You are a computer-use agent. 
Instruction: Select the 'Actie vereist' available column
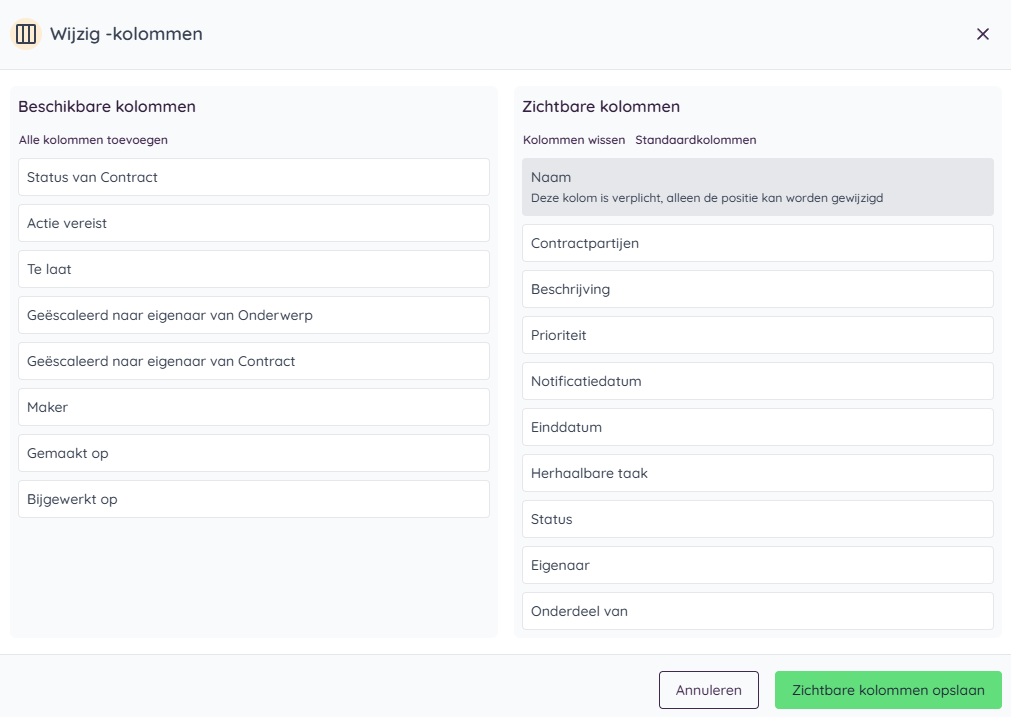tap(253, 223)
